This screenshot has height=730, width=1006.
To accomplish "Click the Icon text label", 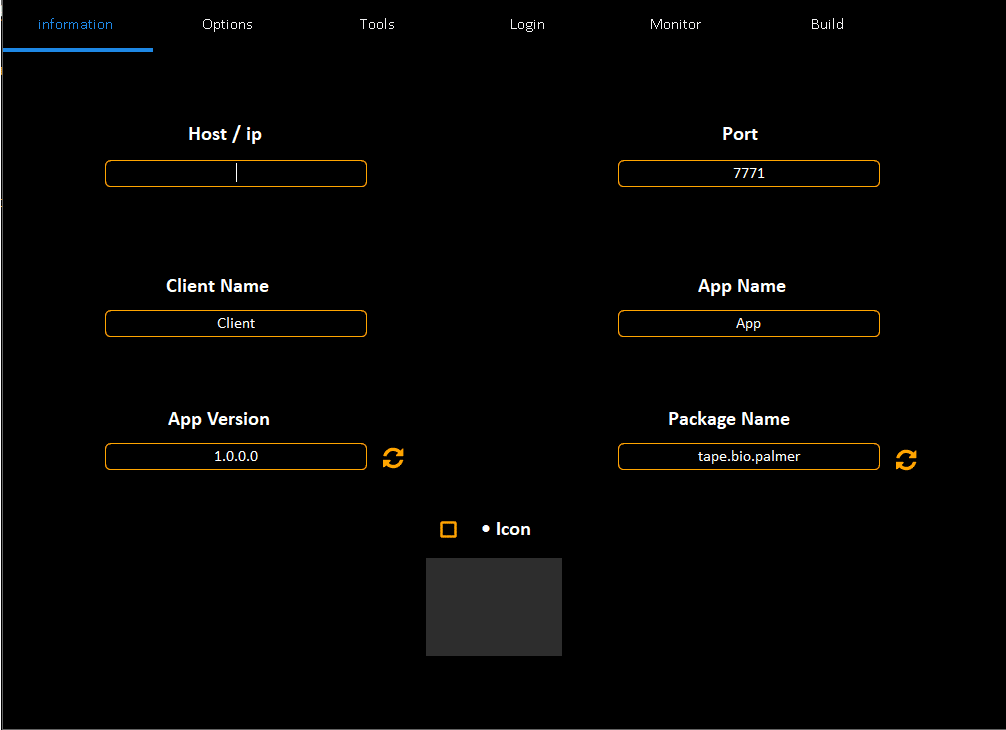I will [513, 529].
